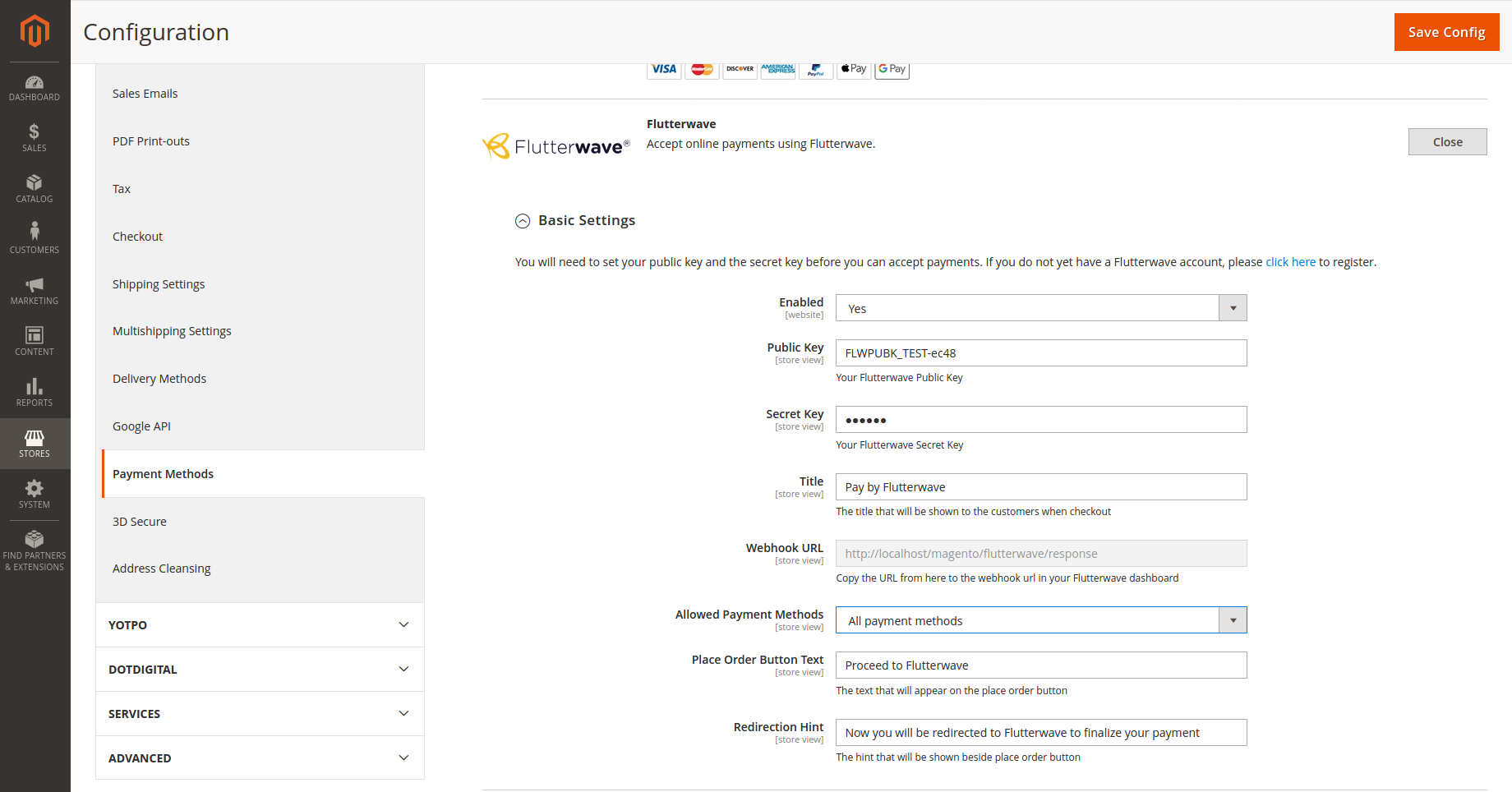Image resolution: width=1512 pixels, height=792 pixels.
Task: Expand the YOTPO config section
Action: [x=260, y=625]
